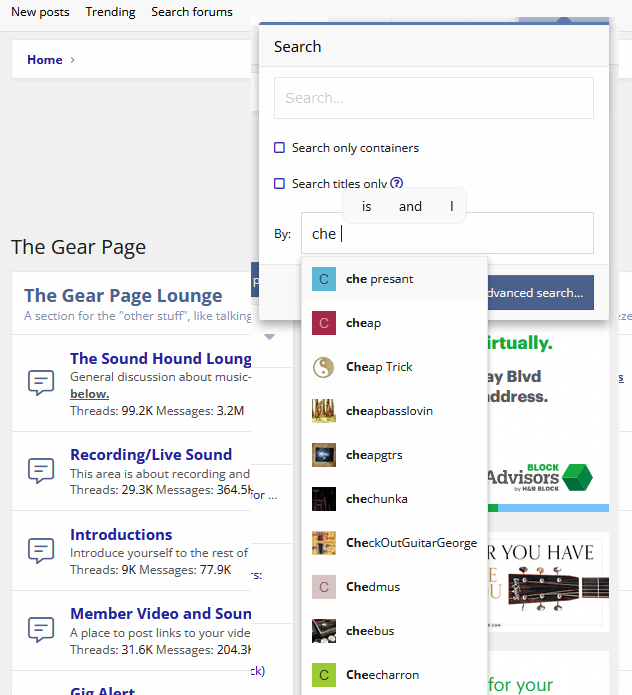Viewport: 632px width, 695px height.
Task: Enable Search only containers checkbox
Action: (x=280, y=148)
